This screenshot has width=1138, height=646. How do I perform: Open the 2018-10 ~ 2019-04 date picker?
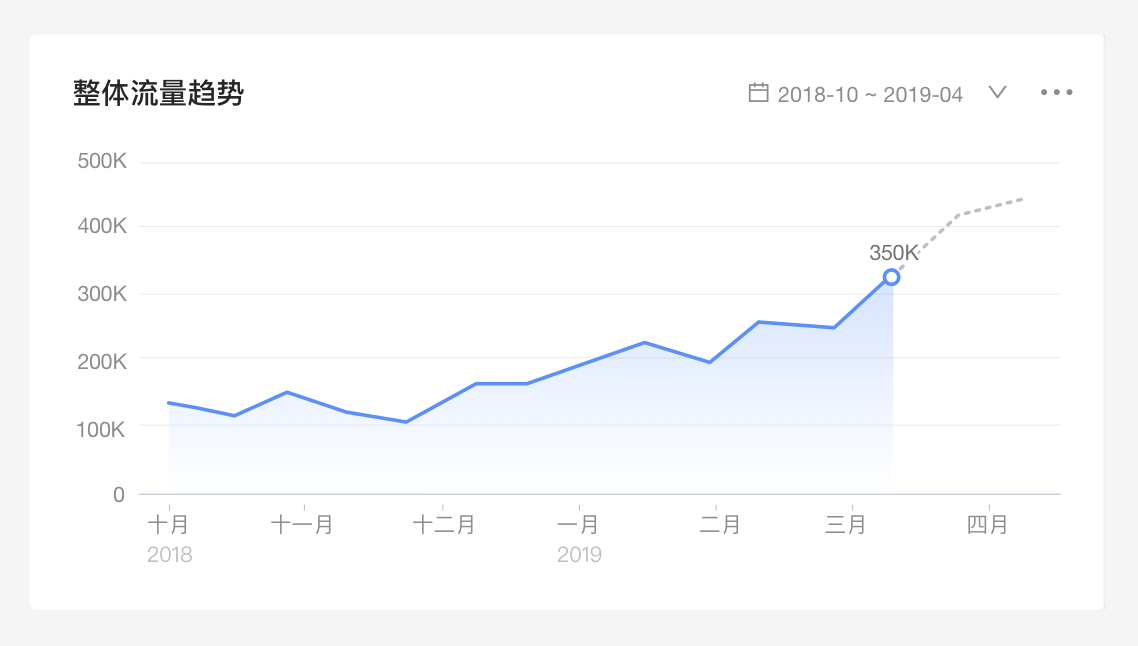[870, 94]
